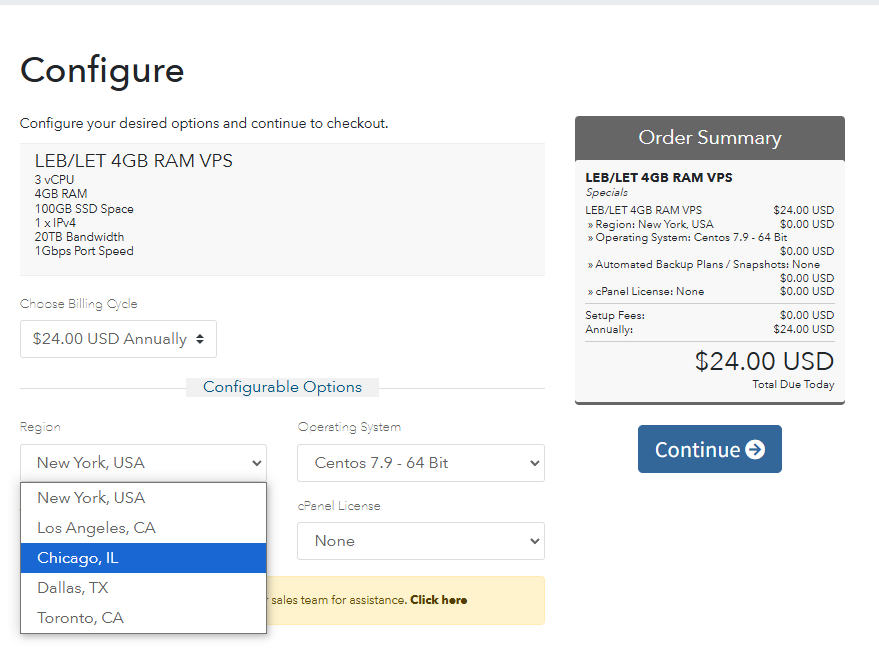Expand the cPanel License None dropdown

(420, 541)
